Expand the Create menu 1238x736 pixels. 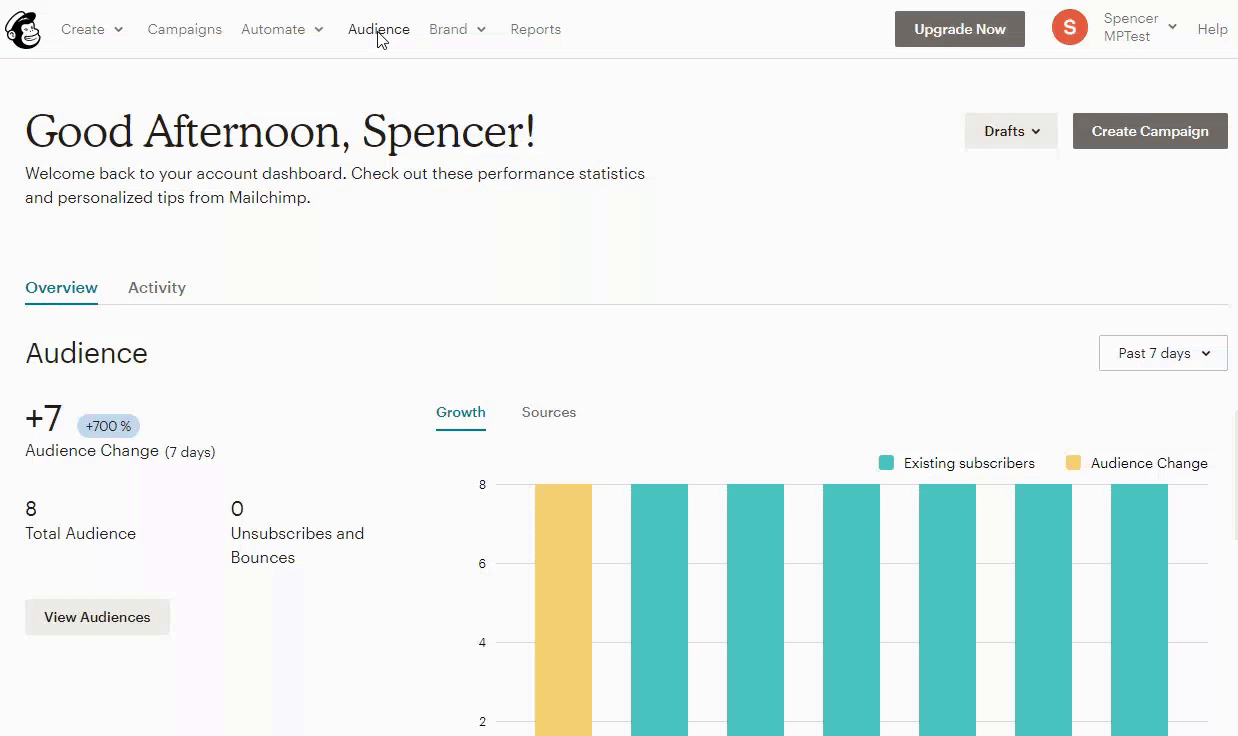pos(92,29)
